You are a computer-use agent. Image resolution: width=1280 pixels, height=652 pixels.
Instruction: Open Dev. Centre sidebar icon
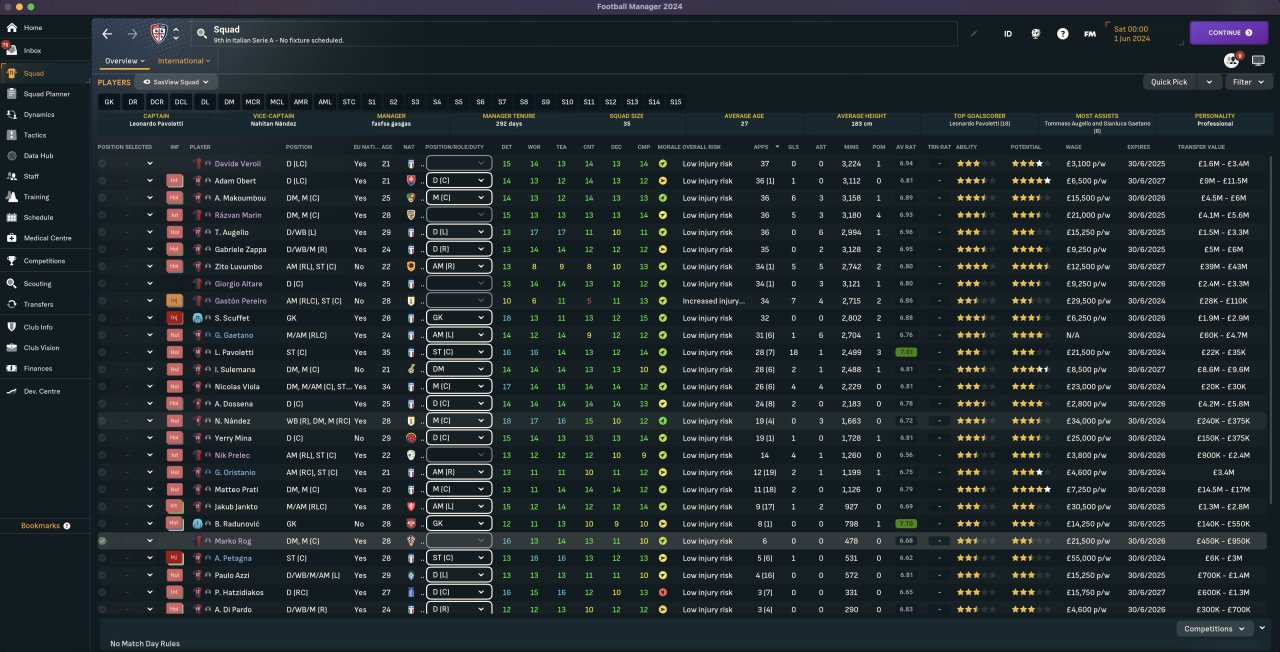coord(11,391)
